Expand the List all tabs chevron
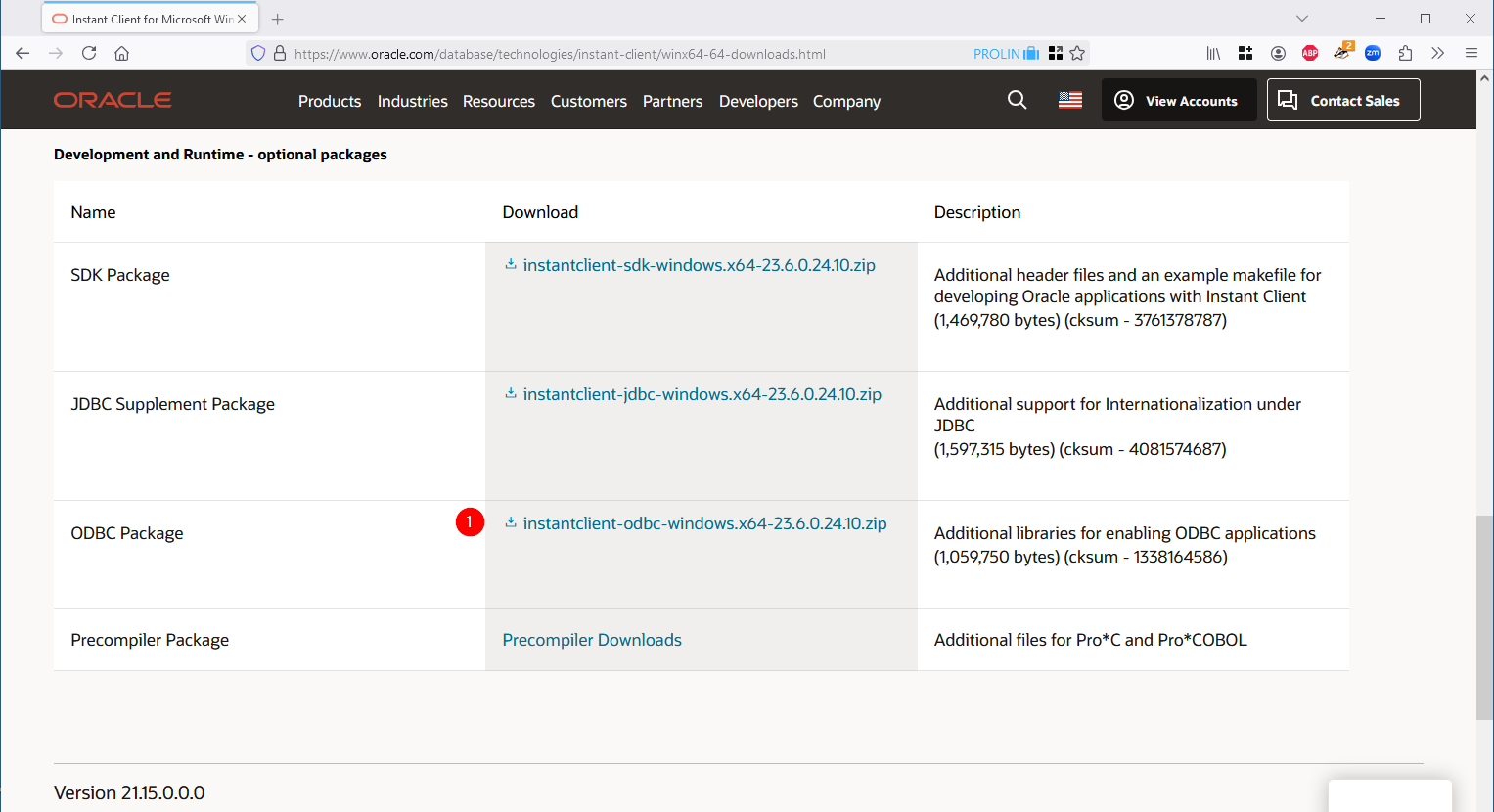 tap(1301, 19)
